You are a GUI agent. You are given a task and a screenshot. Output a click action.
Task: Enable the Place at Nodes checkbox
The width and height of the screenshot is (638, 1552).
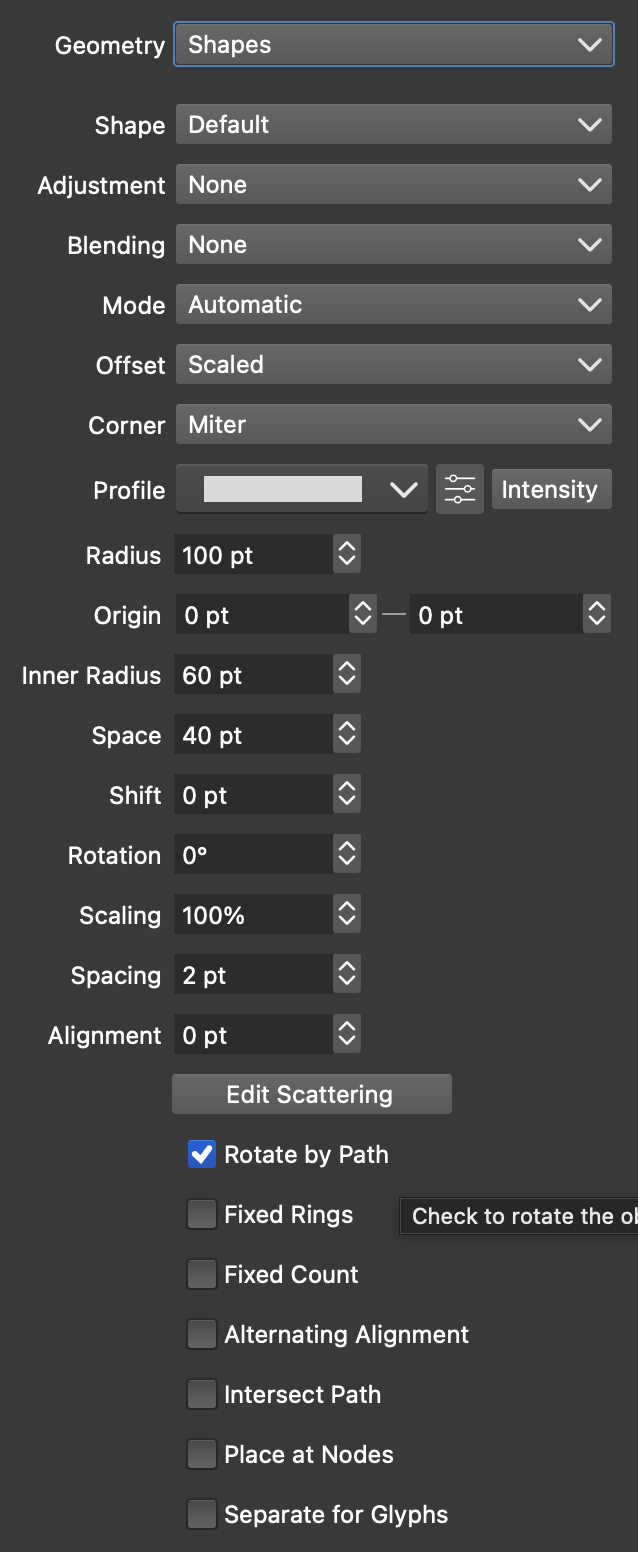tap(202, 1455)
